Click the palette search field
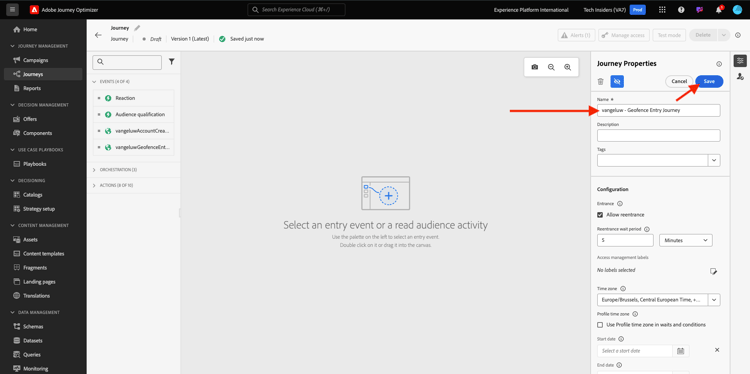This screenshot has width=750, height=374. [127, 62]
